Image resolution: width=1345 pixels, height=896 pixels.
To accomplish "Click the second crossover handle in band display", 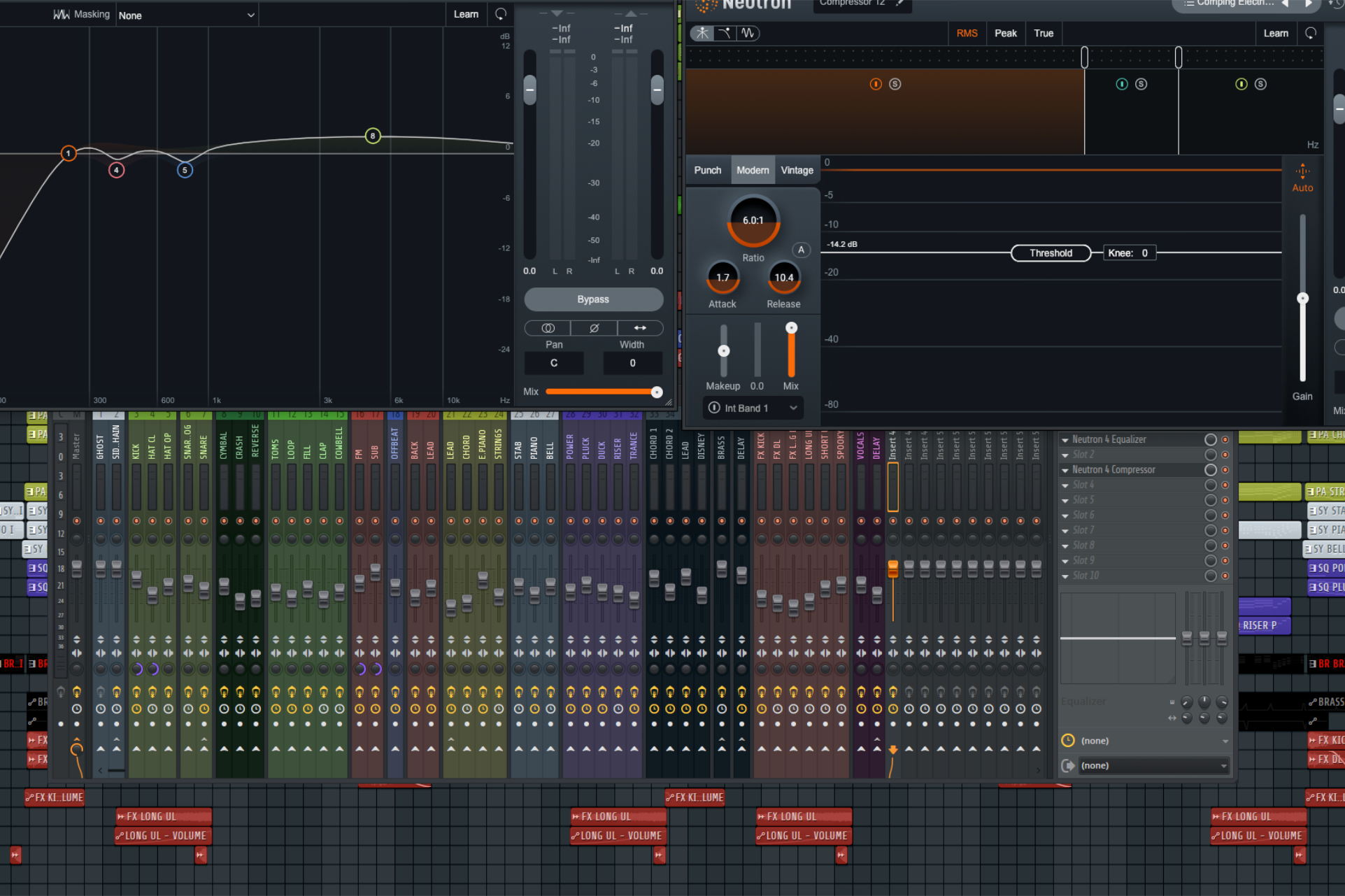I will pos(1179,57).
